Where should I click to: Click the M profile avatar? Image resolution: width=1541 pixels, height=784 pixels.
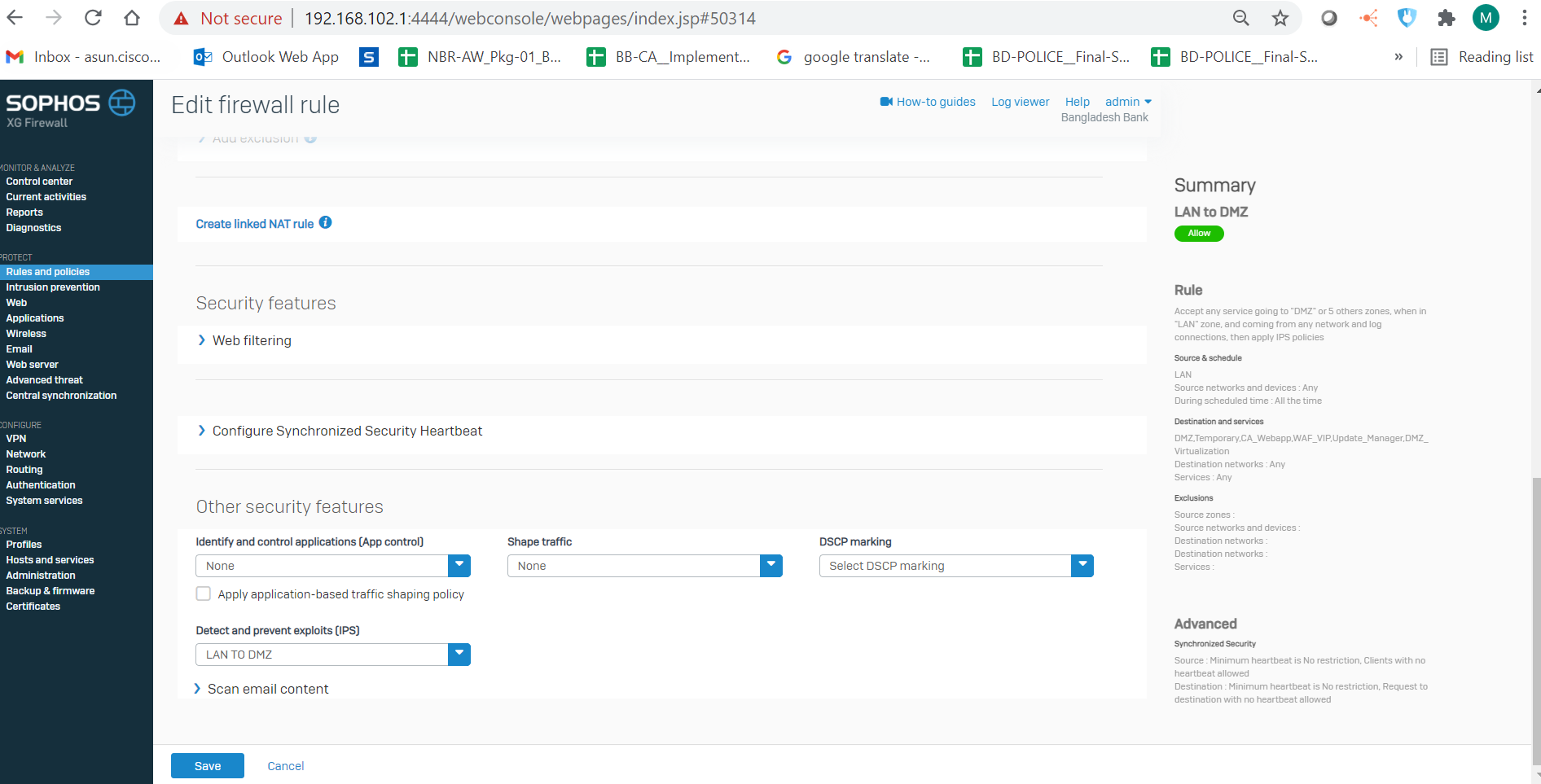coord(1486,18)
